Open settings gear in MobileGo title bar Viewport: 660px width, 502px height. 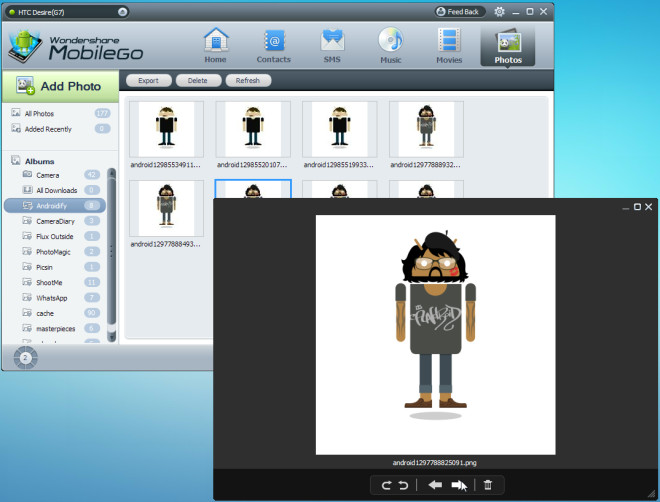tap(500, 12)
